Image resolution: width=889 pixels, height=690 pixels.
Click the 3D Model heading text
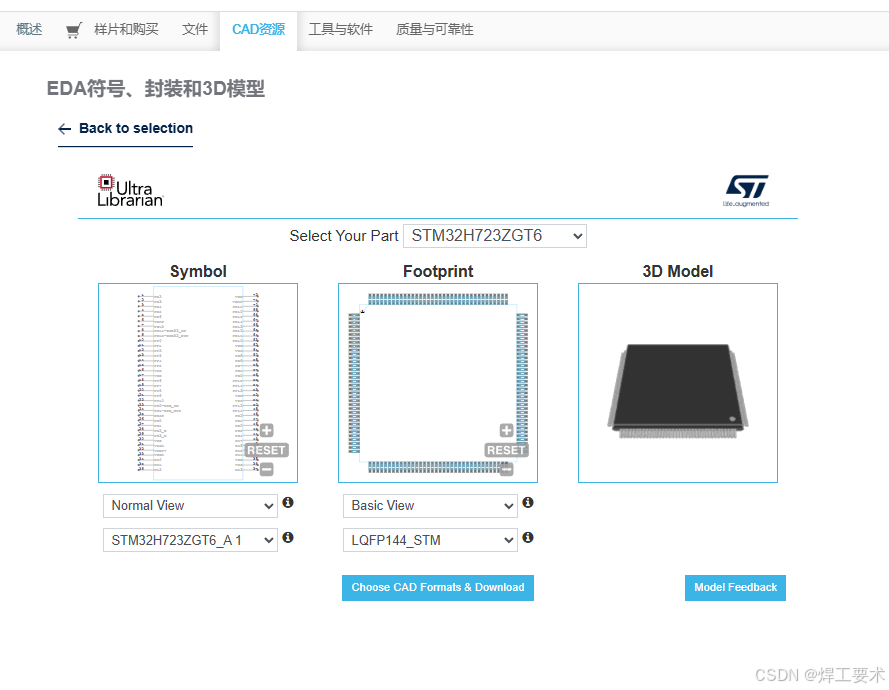click(x=678, y=272)
